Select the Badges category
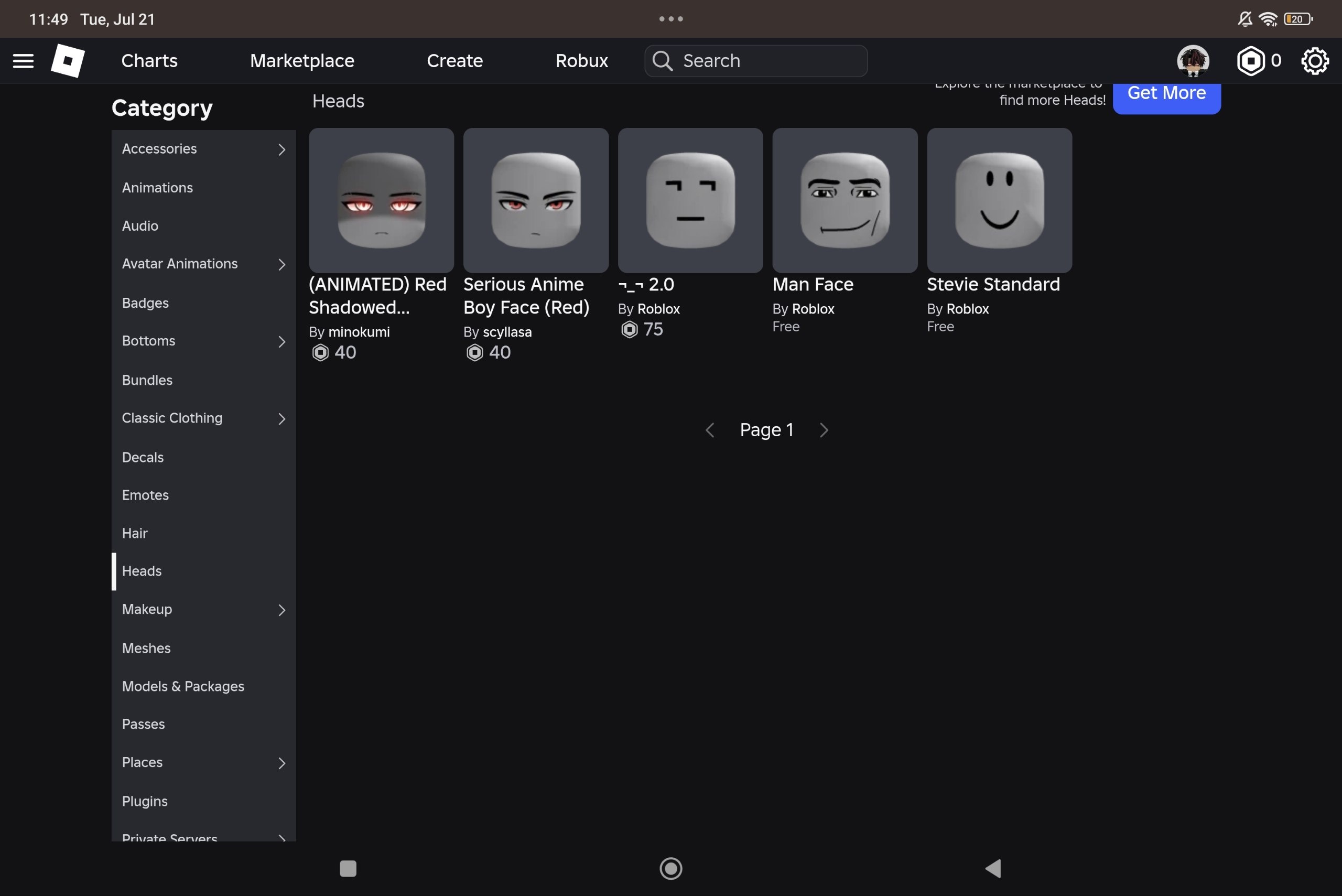Image resolution: width=1342 pixels, height=896 pixels. point(204,303)
